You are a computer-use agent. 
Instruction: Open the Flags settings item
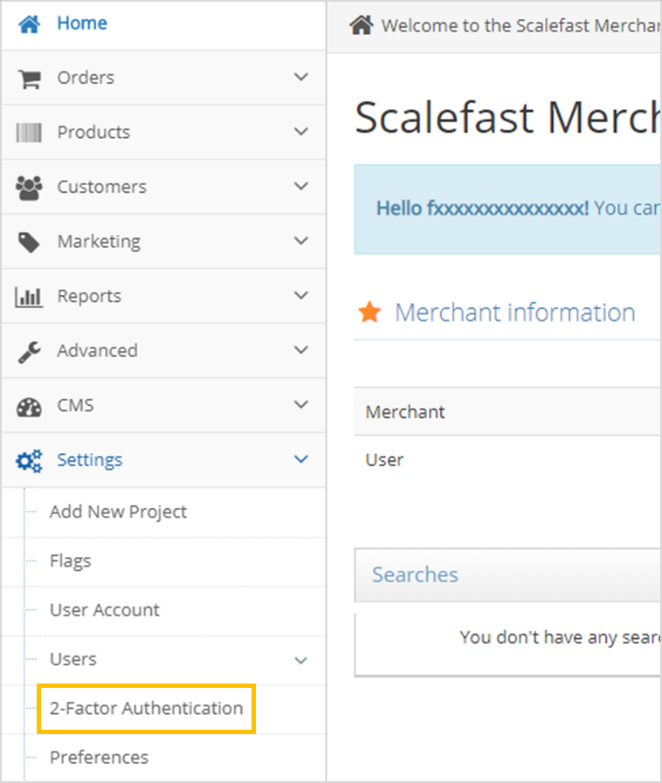(x=70, y=561)
